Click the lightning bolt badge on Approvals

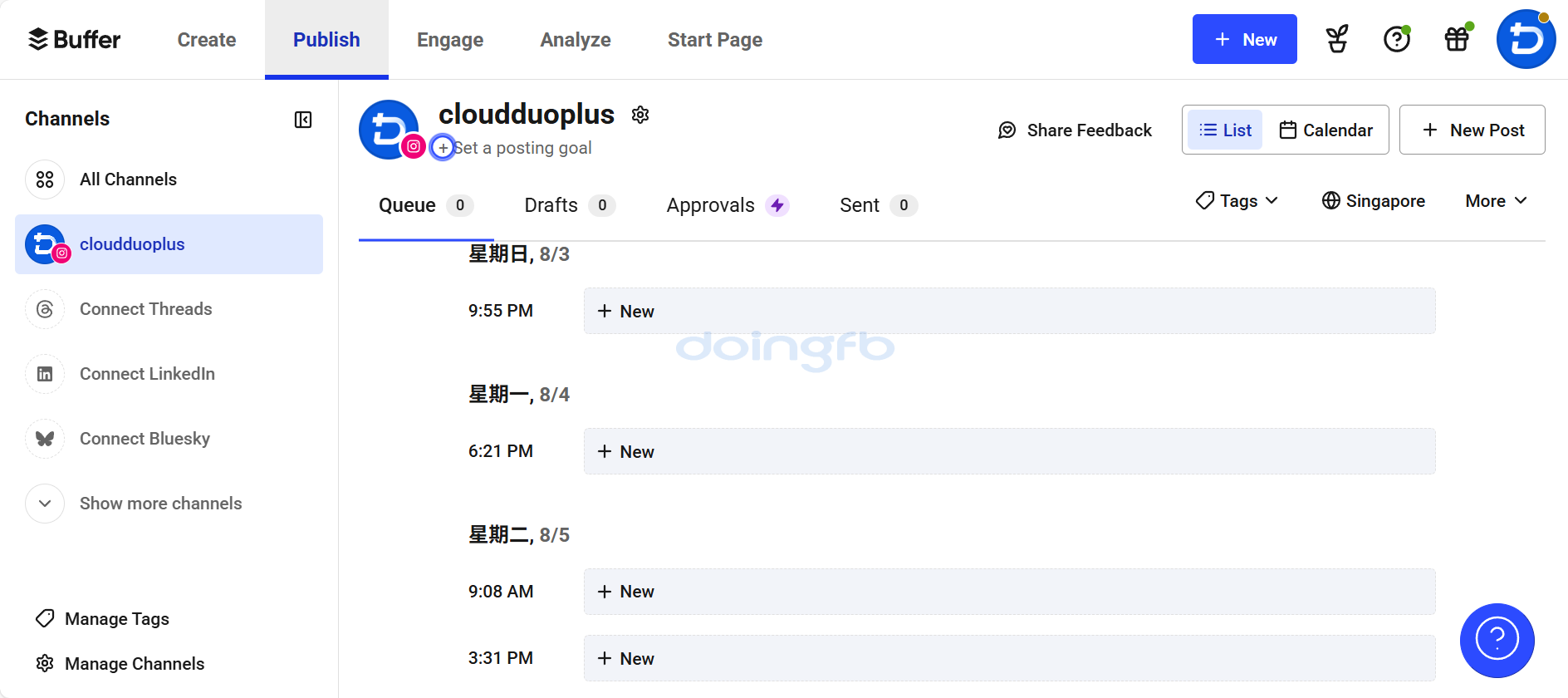pyautogui.click(x=777, y=205)
